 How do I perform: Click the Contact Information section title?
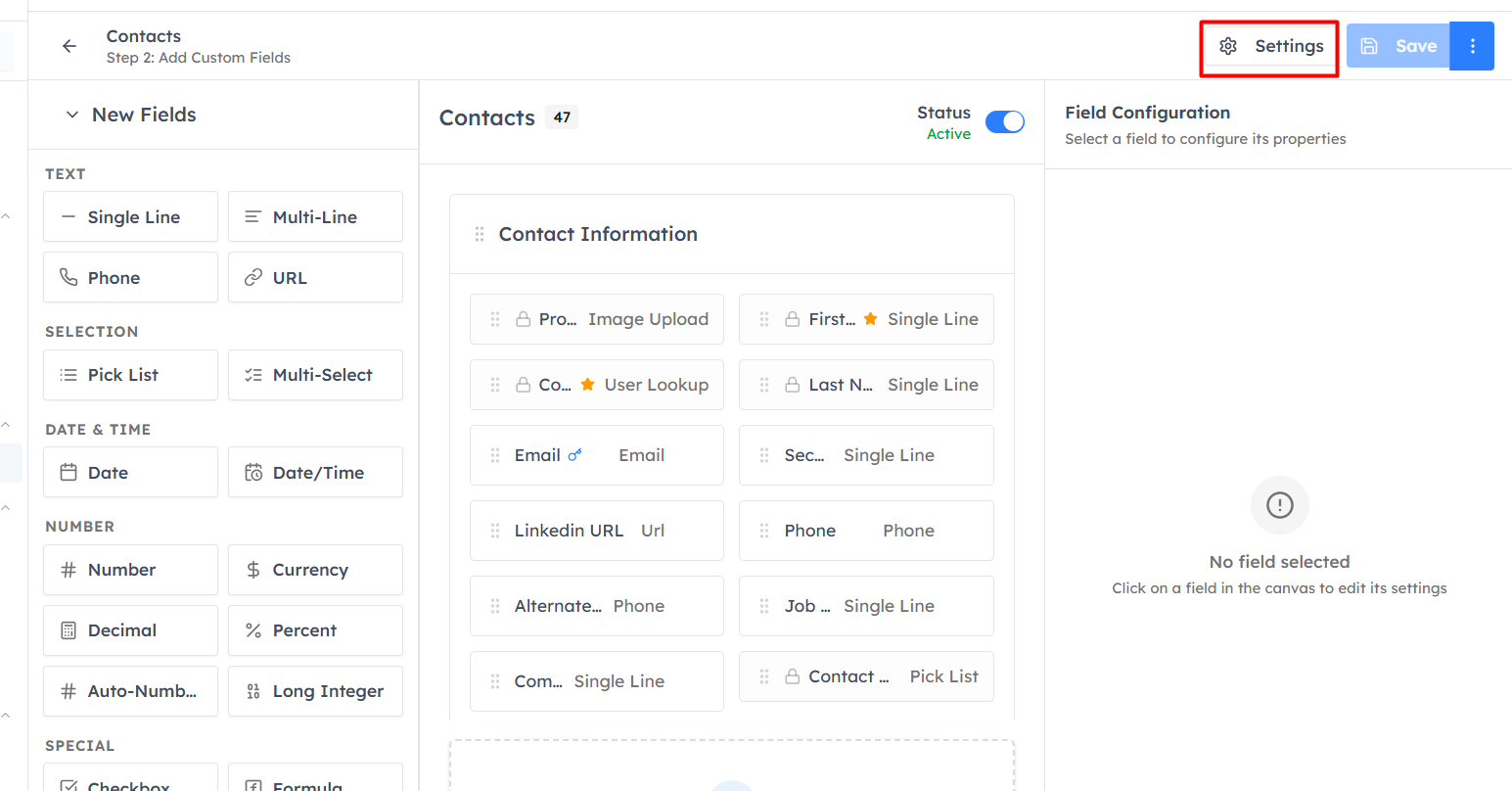click(598, 234)
